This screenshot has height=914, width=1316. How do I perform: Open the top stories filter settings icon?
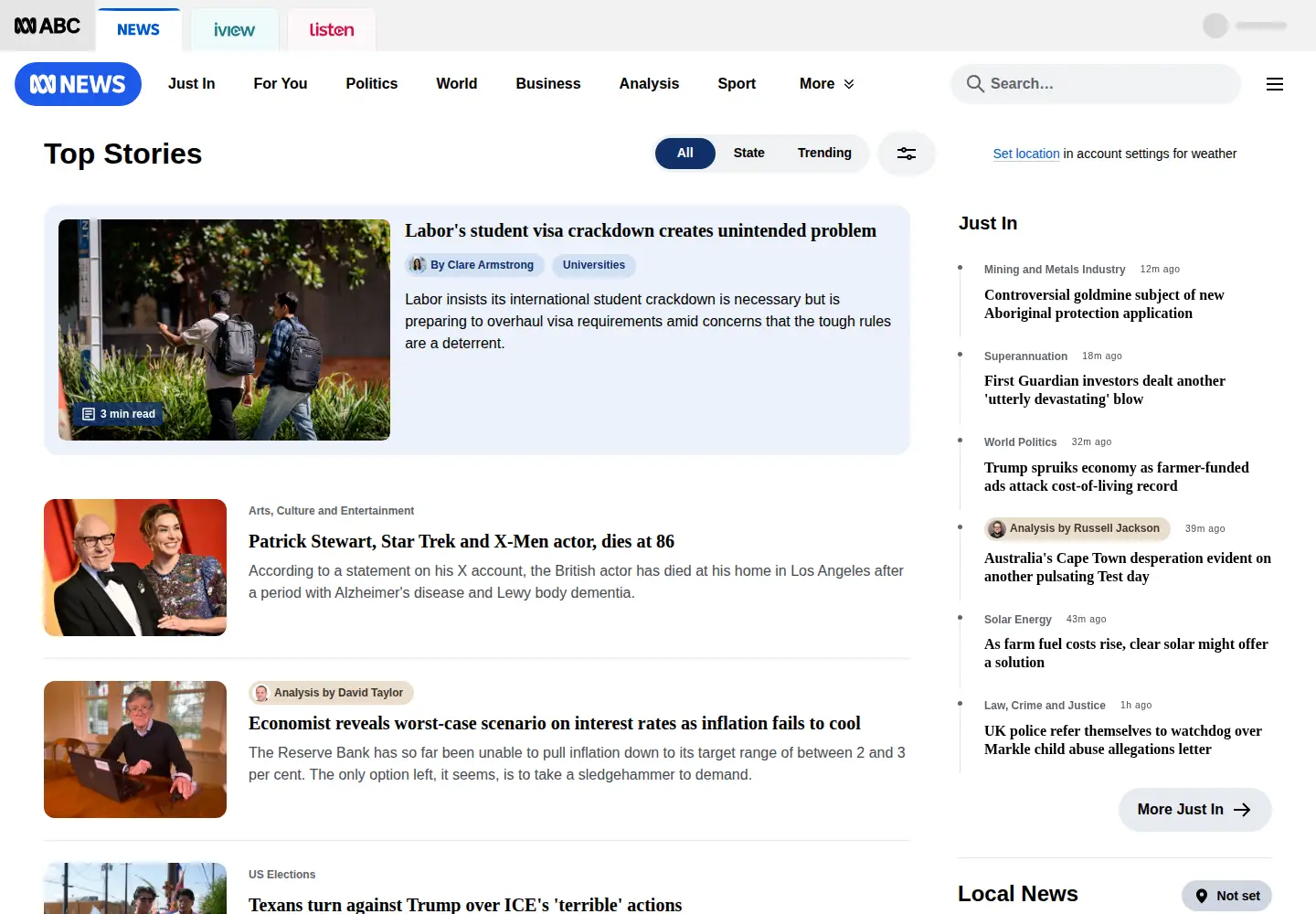pyautogui.click(x=907, y=154)
